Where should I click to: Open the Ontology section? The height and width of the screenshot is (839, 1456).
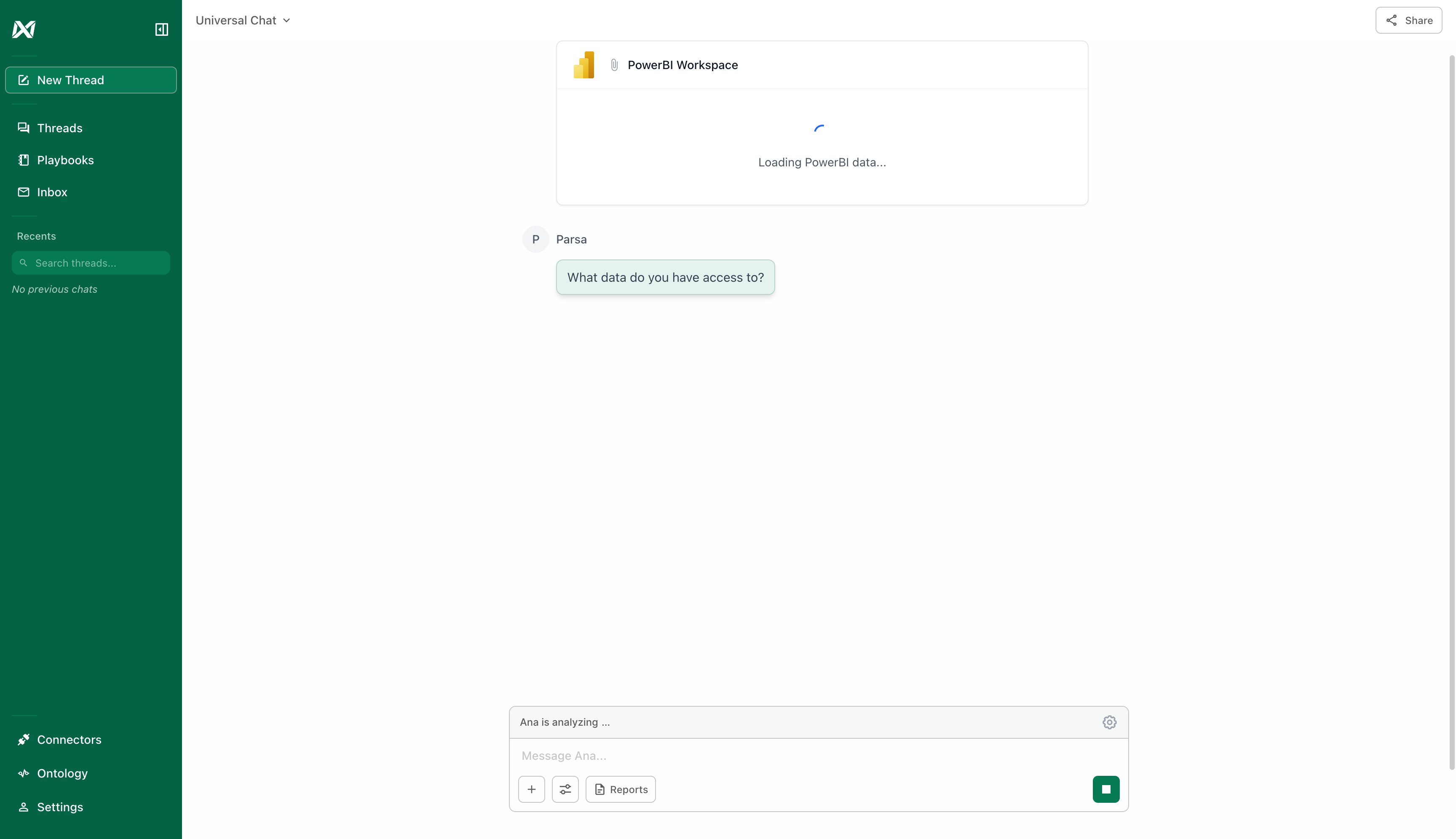click(62, 773)
